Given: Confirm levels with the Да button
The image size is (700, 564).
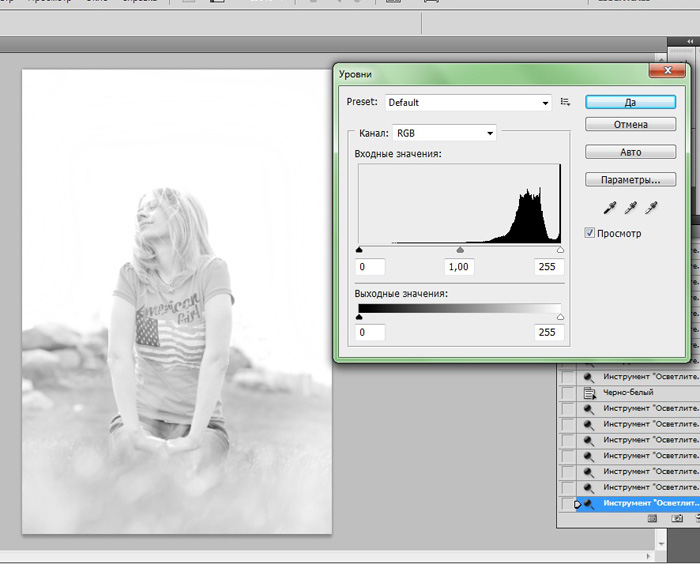Looking at the screenshot, I should click(630, 102).
